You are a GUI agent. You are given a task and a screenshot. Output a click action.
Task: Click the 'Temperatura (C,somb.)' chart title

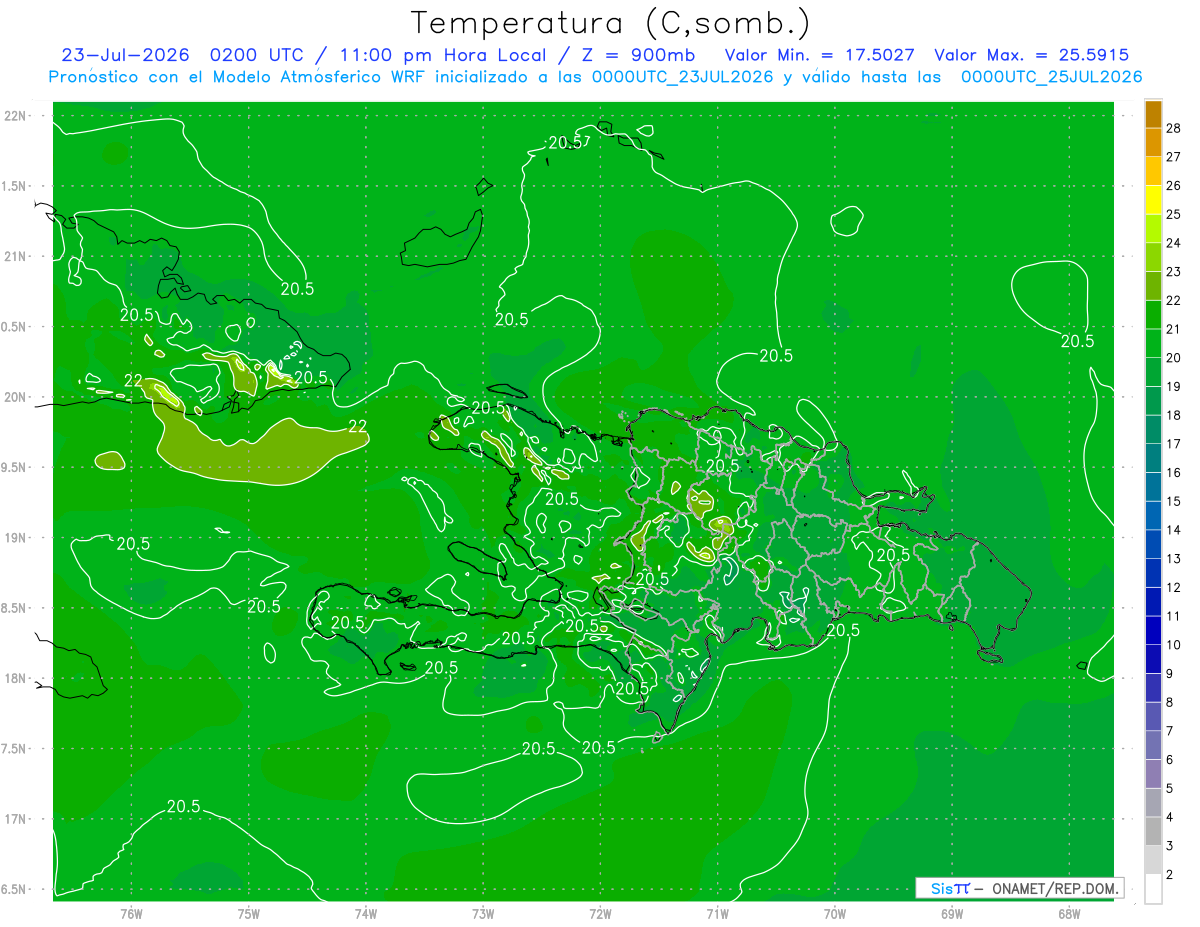611,22
